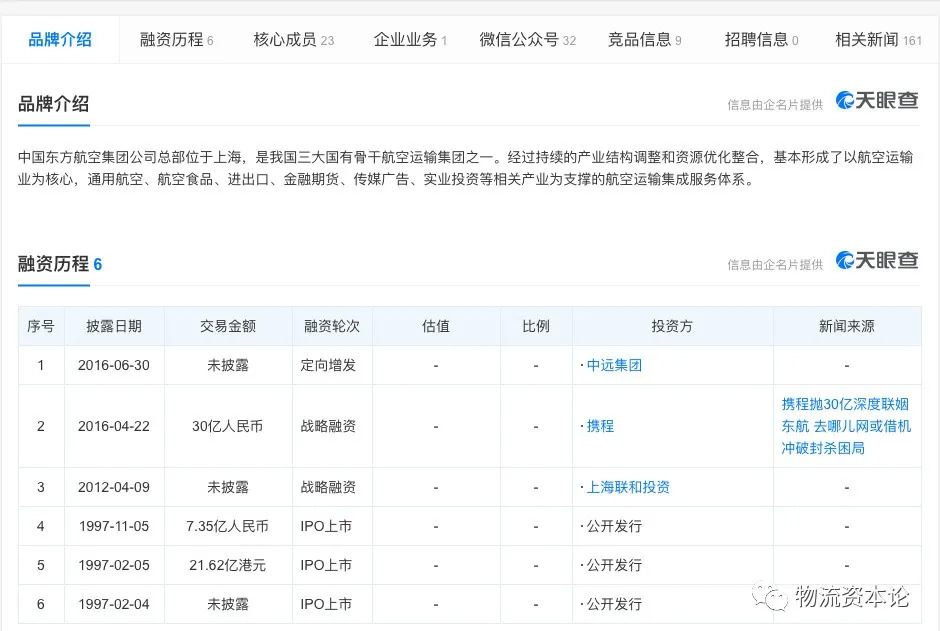Open the 招聘信息 tab
940x631 pixels.
761,40
